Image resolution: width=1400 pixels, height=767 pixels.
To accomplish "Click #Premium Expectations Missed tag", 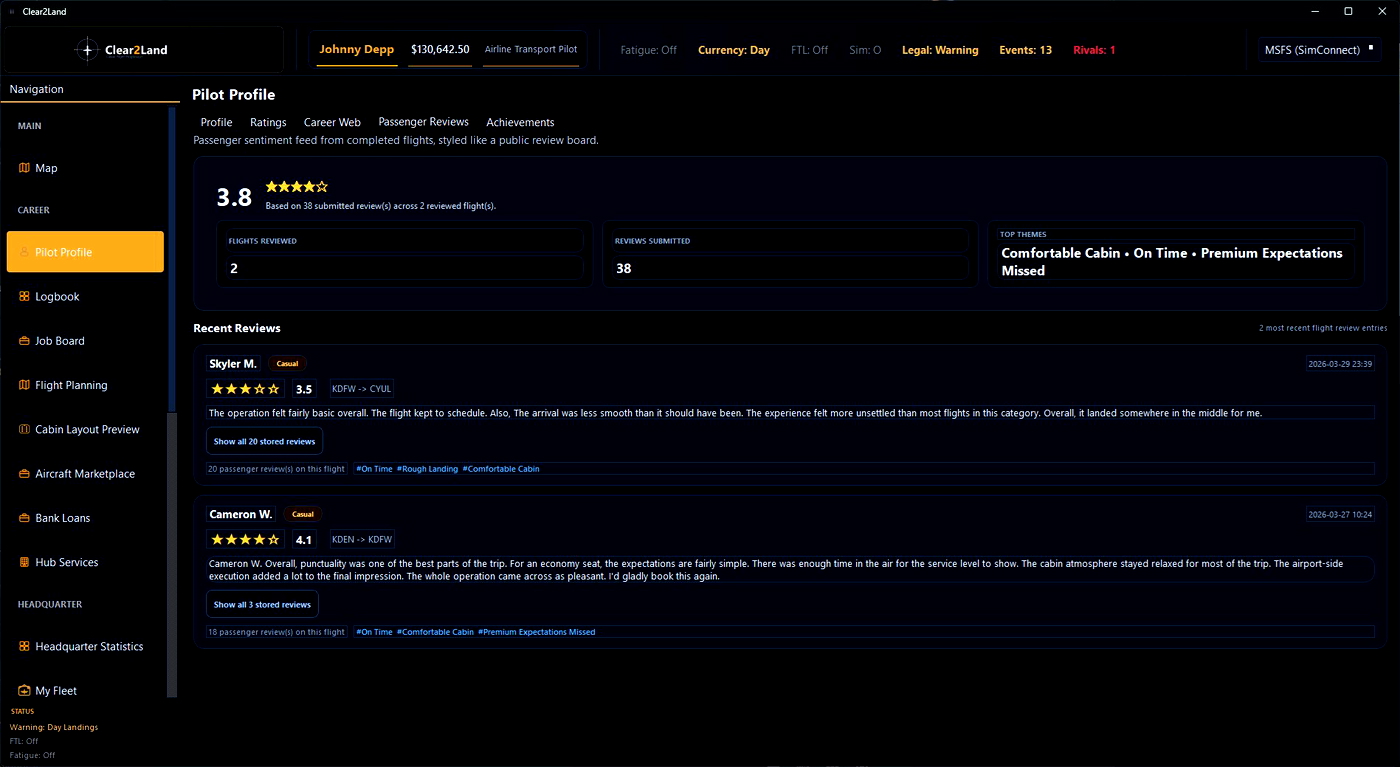I will point(537,632).
